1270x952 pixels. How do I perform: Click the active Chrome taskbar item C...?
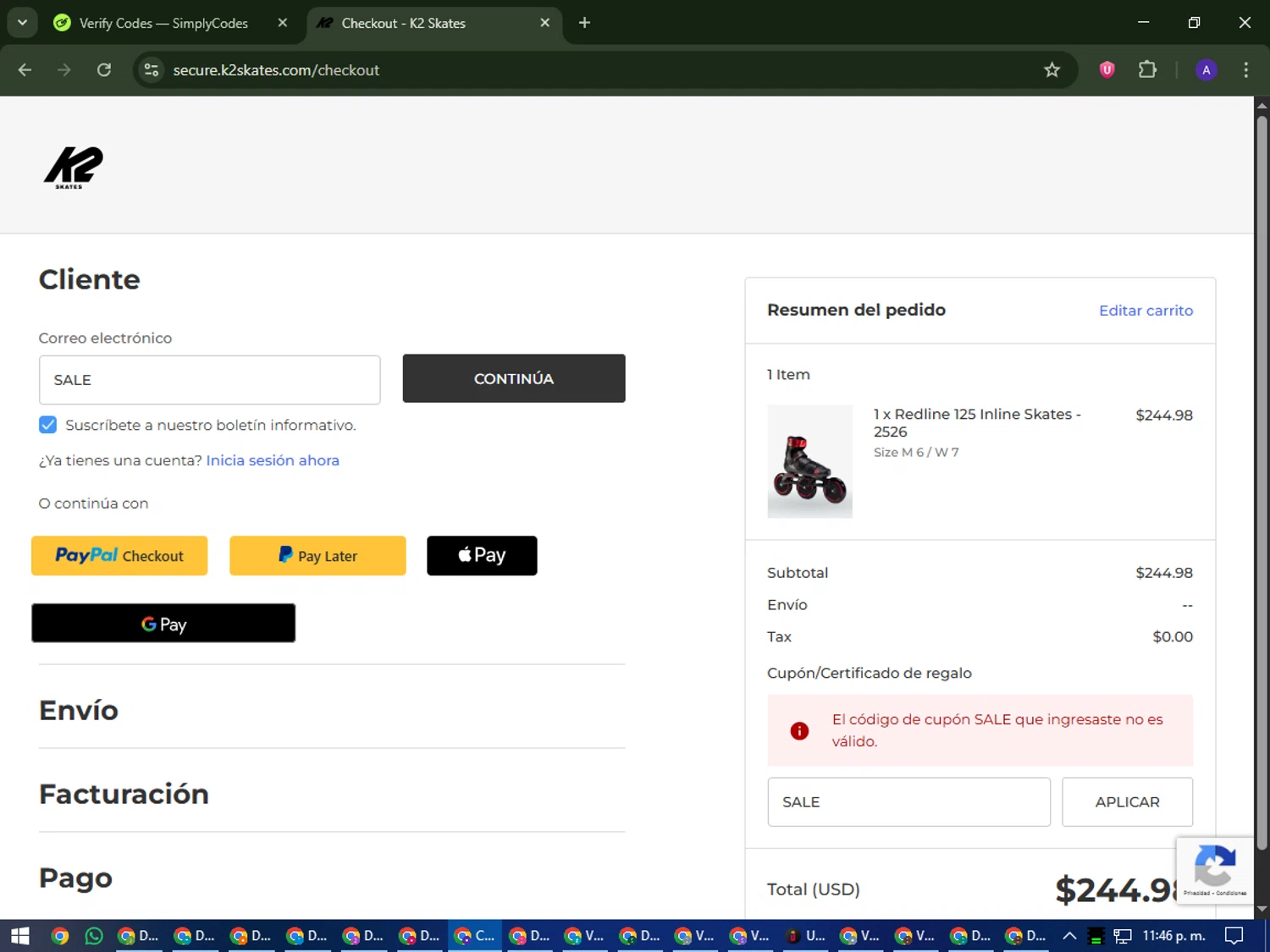(475, 936)
